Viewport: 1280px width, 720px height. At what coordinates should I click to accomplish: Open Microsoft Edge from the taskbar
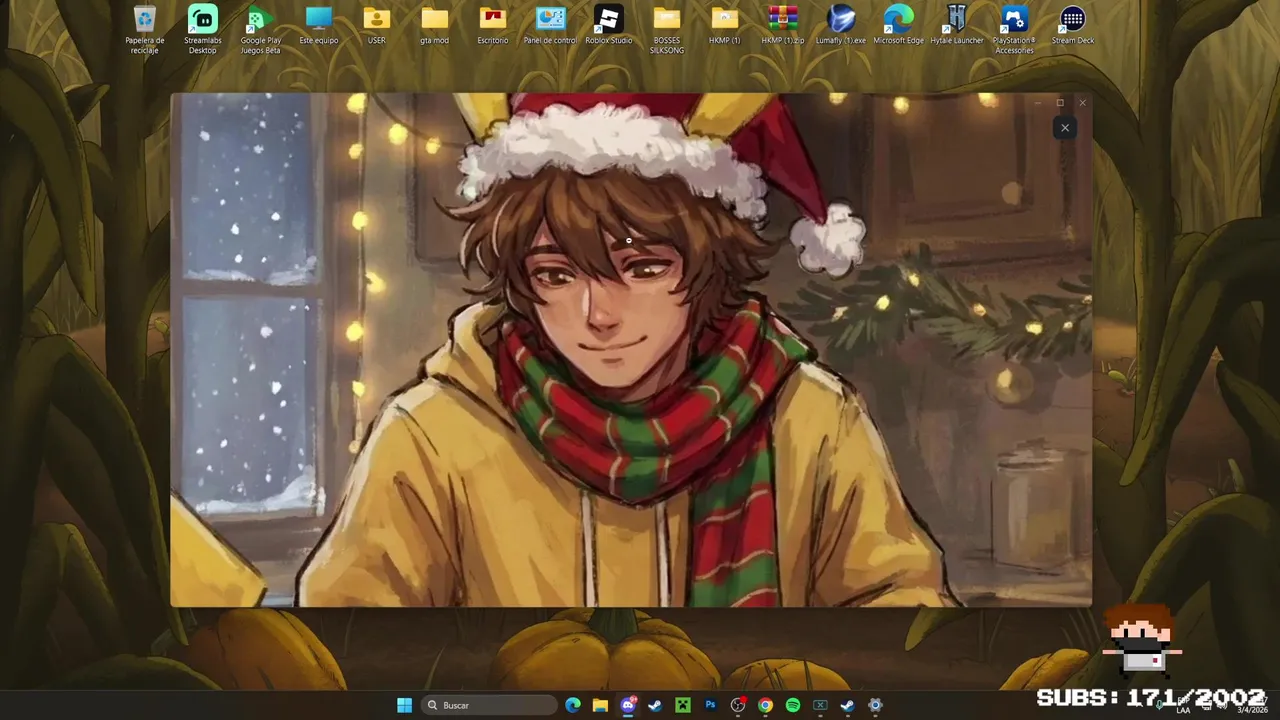tap(573, 705)
